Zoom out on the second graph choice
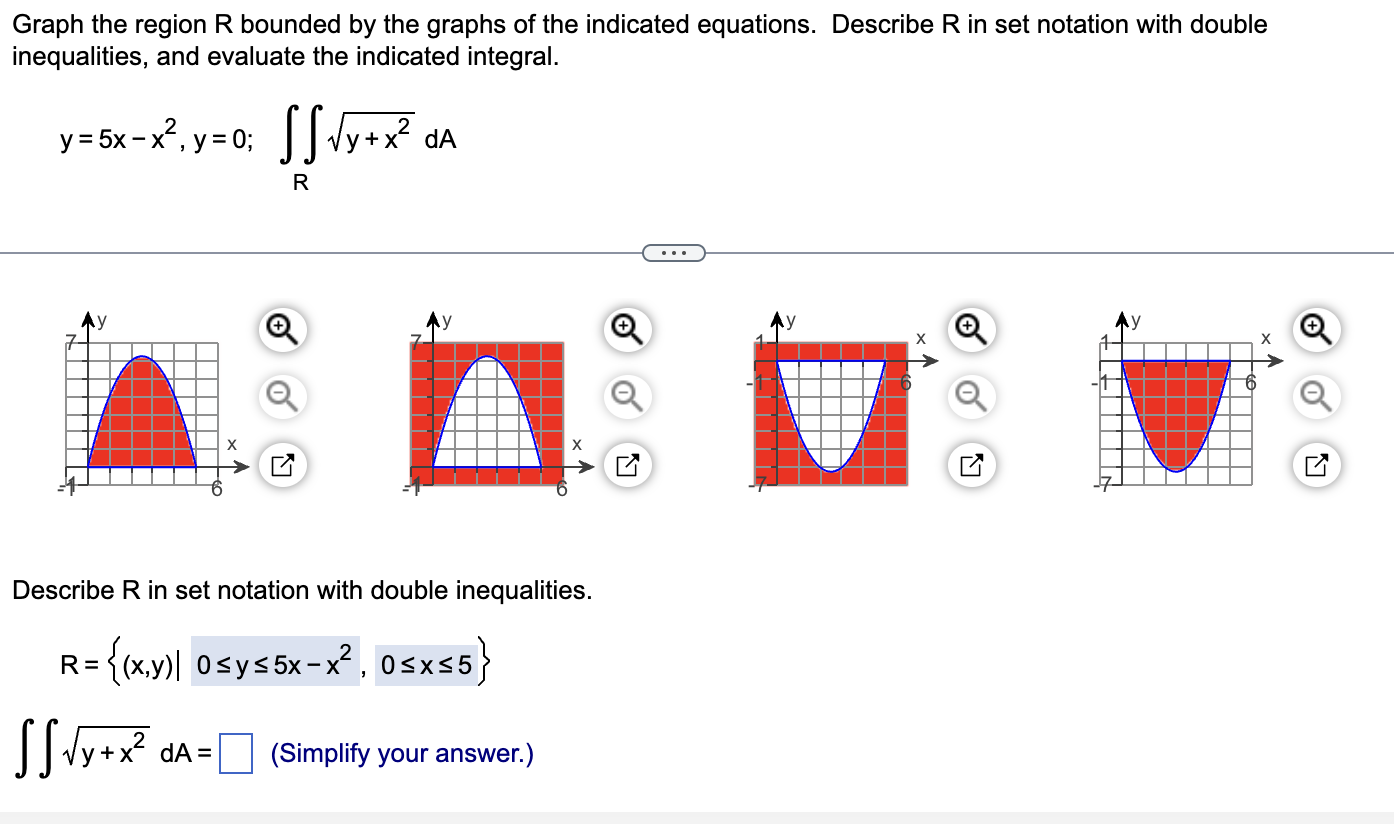This screenshot has width=1394, height=824. [625, 396]
